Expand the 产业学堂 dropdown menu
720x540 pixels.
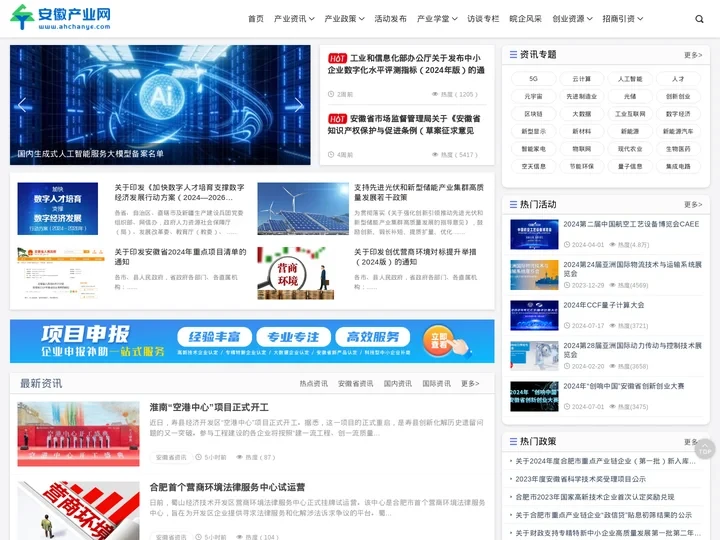click(437, 19)
